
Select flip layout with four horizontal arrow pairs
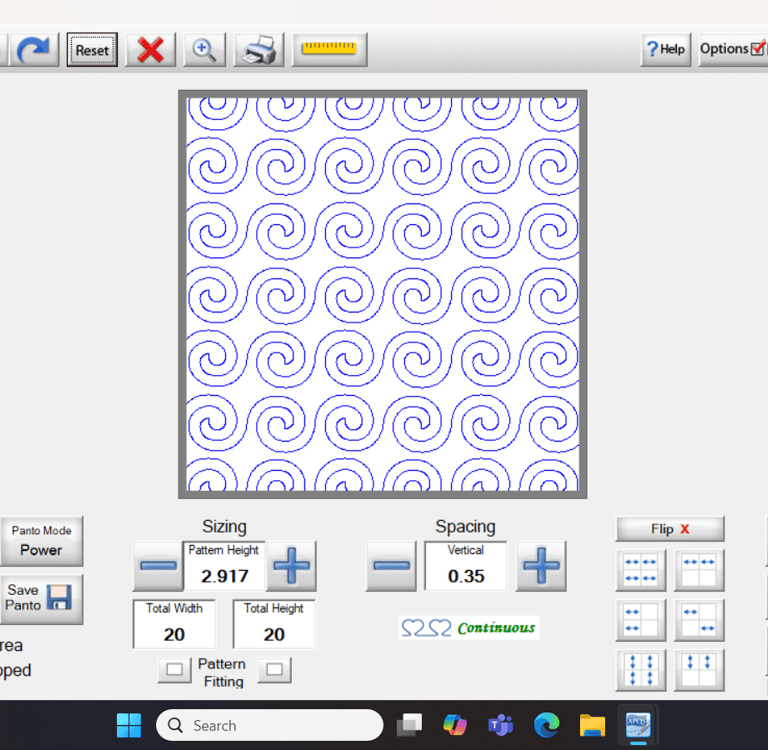point(641,570)
